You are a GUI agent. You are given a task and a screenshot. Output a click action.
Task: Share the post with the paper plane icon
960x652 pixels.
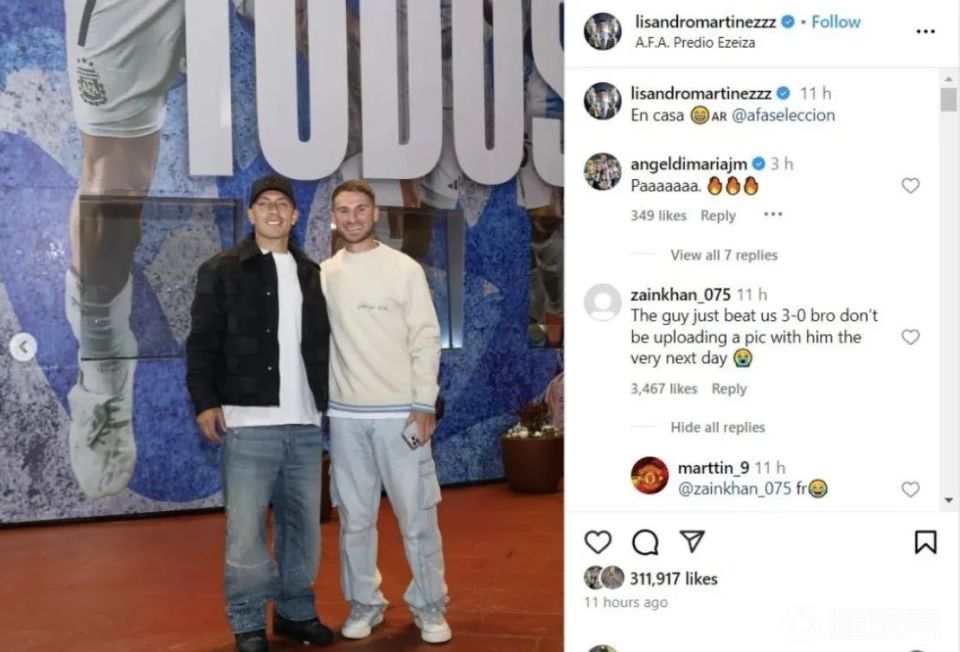coord(692,541)
